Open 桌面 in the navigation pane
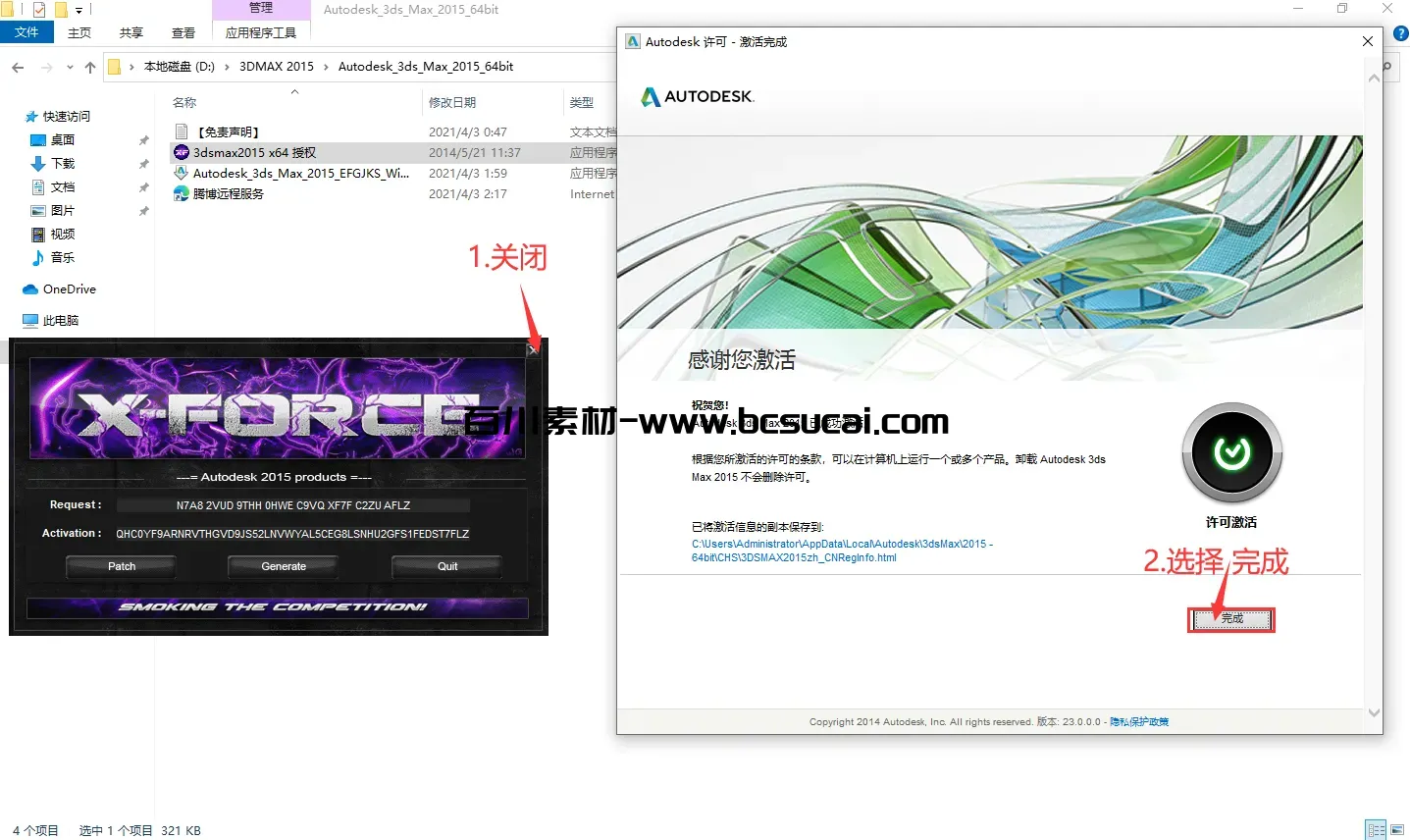The height and width of the screenshot is (840, 1410). click(63, 139)
